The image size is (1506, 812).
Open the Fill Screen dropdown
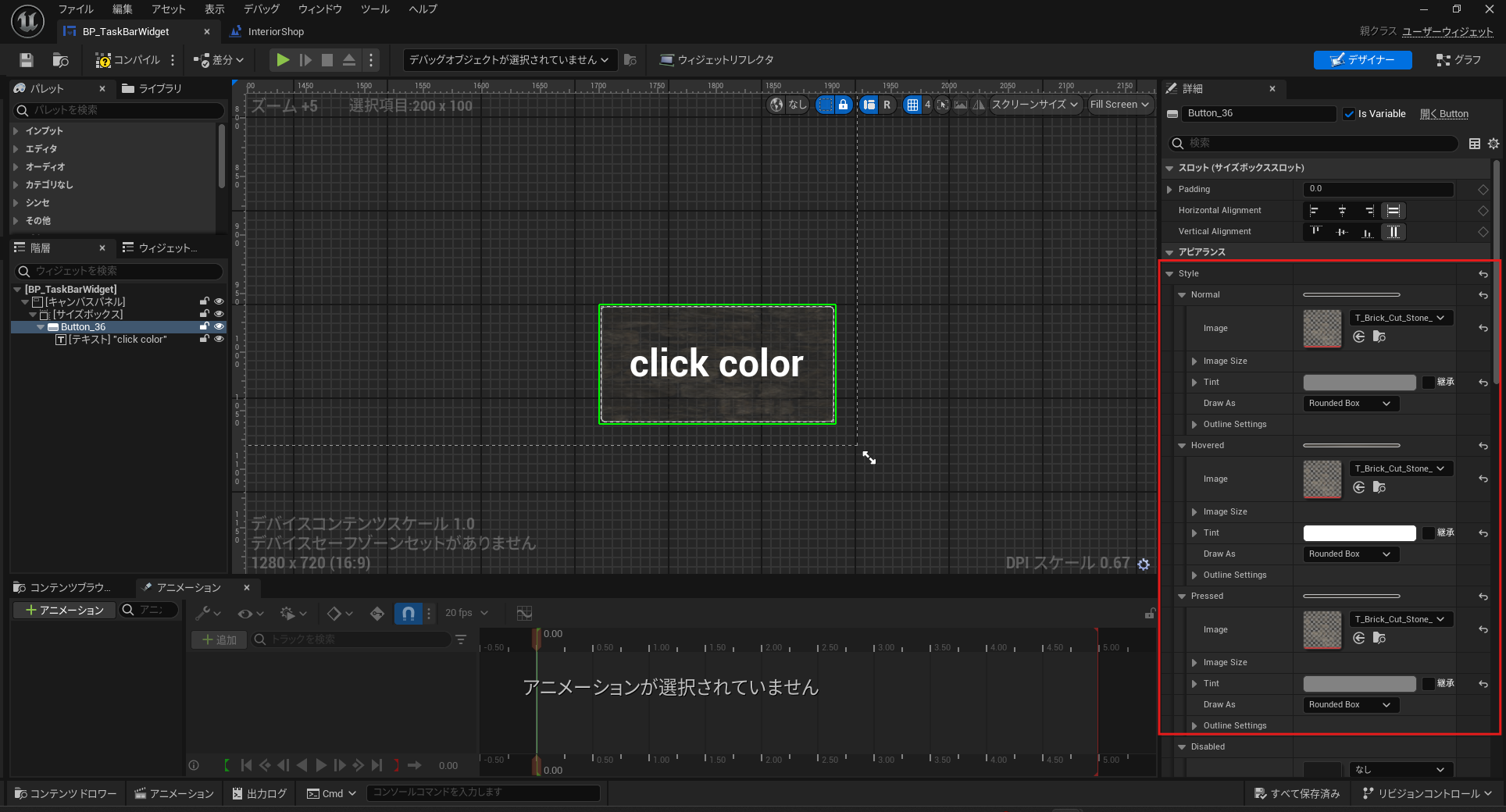pos(1119,105)
